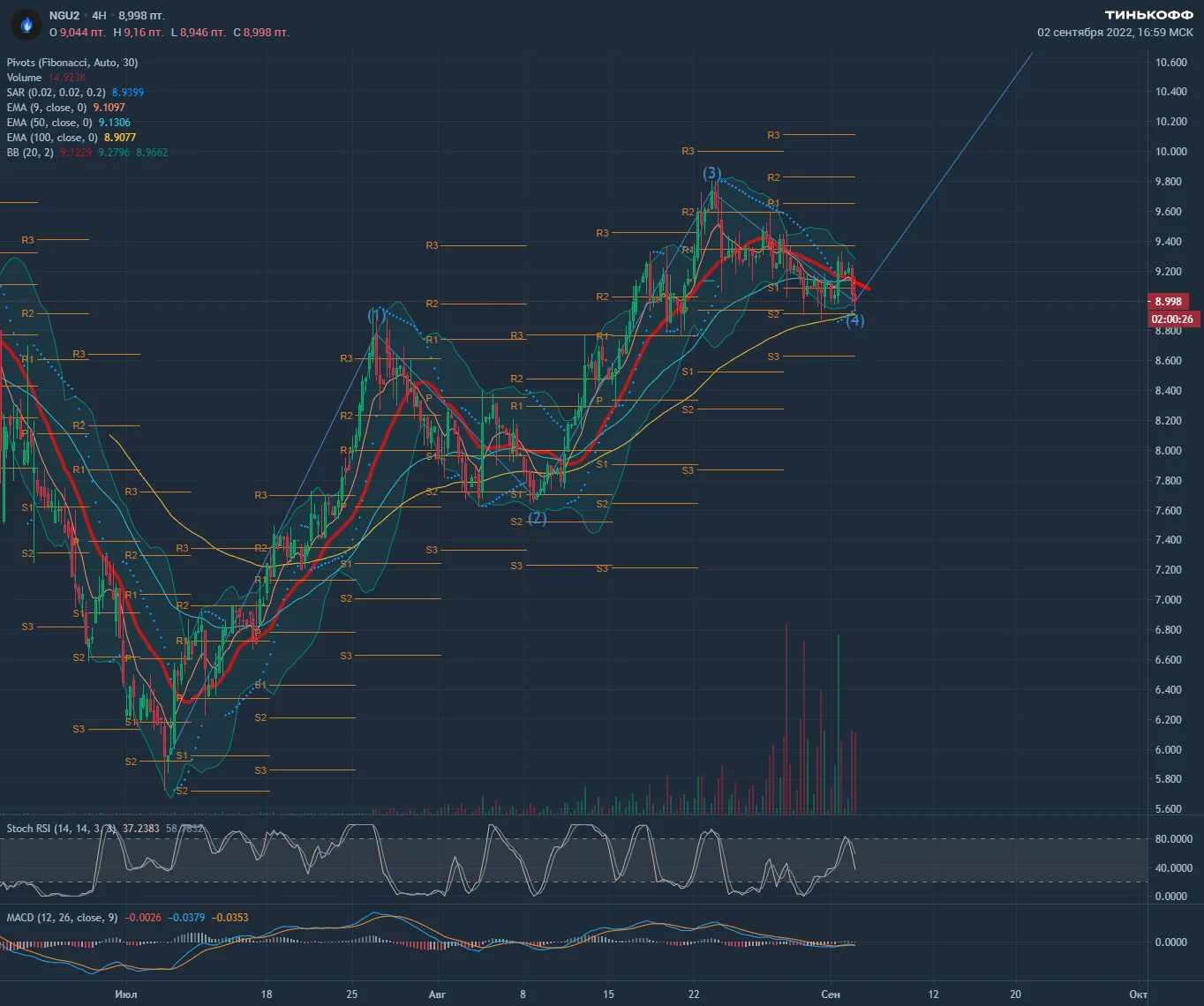Click the Сен label on the time axis
The width and height of the screenshot is (1204, 1006).
[x=830, y=994]
